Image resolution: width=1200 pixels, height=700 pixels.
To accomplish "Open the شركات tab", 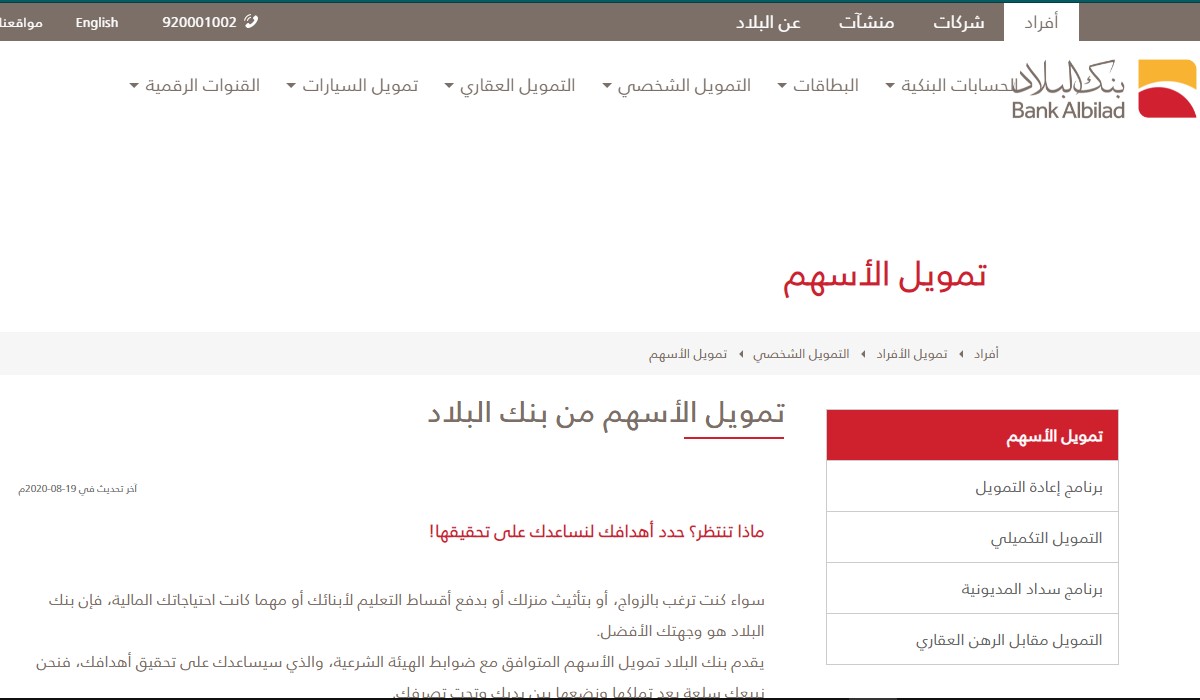I will click(x=959, y=22).
